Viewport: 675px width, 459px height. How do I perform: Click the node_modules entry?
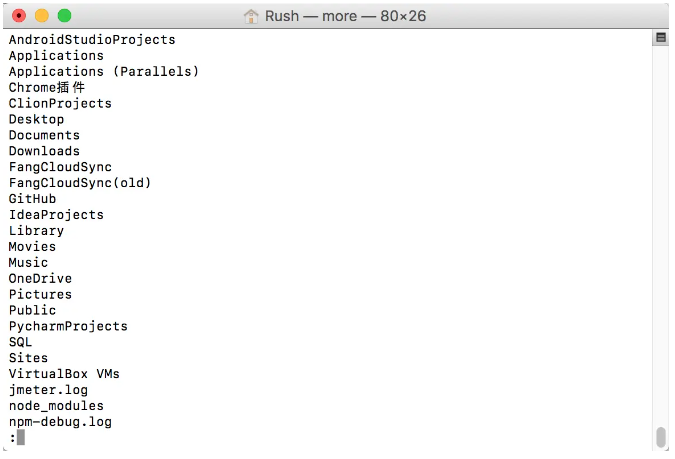[x=56, y=406]
